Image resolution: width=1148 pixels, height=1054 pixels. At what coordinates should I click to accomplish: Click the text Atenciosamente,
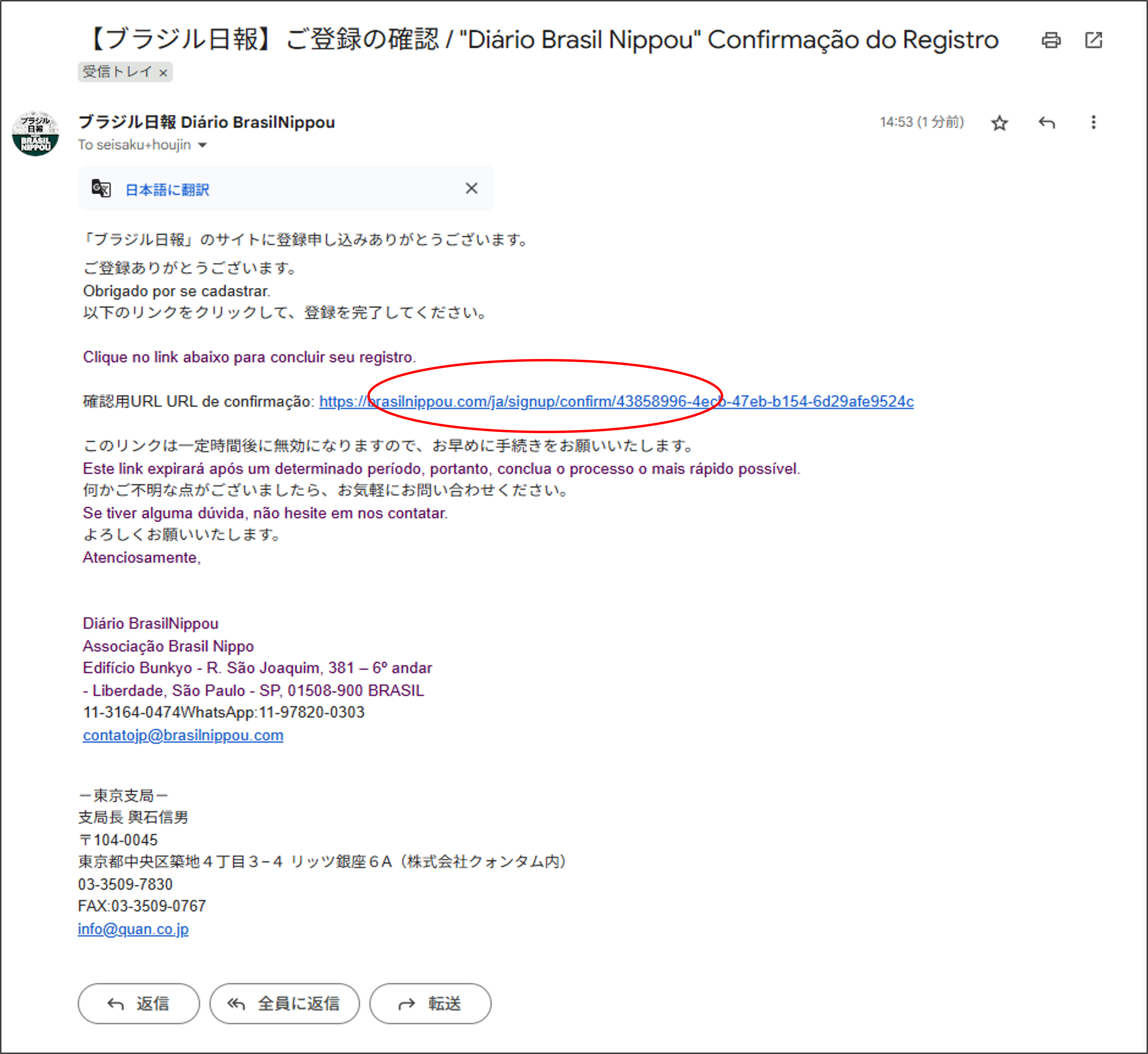point(142,557)
